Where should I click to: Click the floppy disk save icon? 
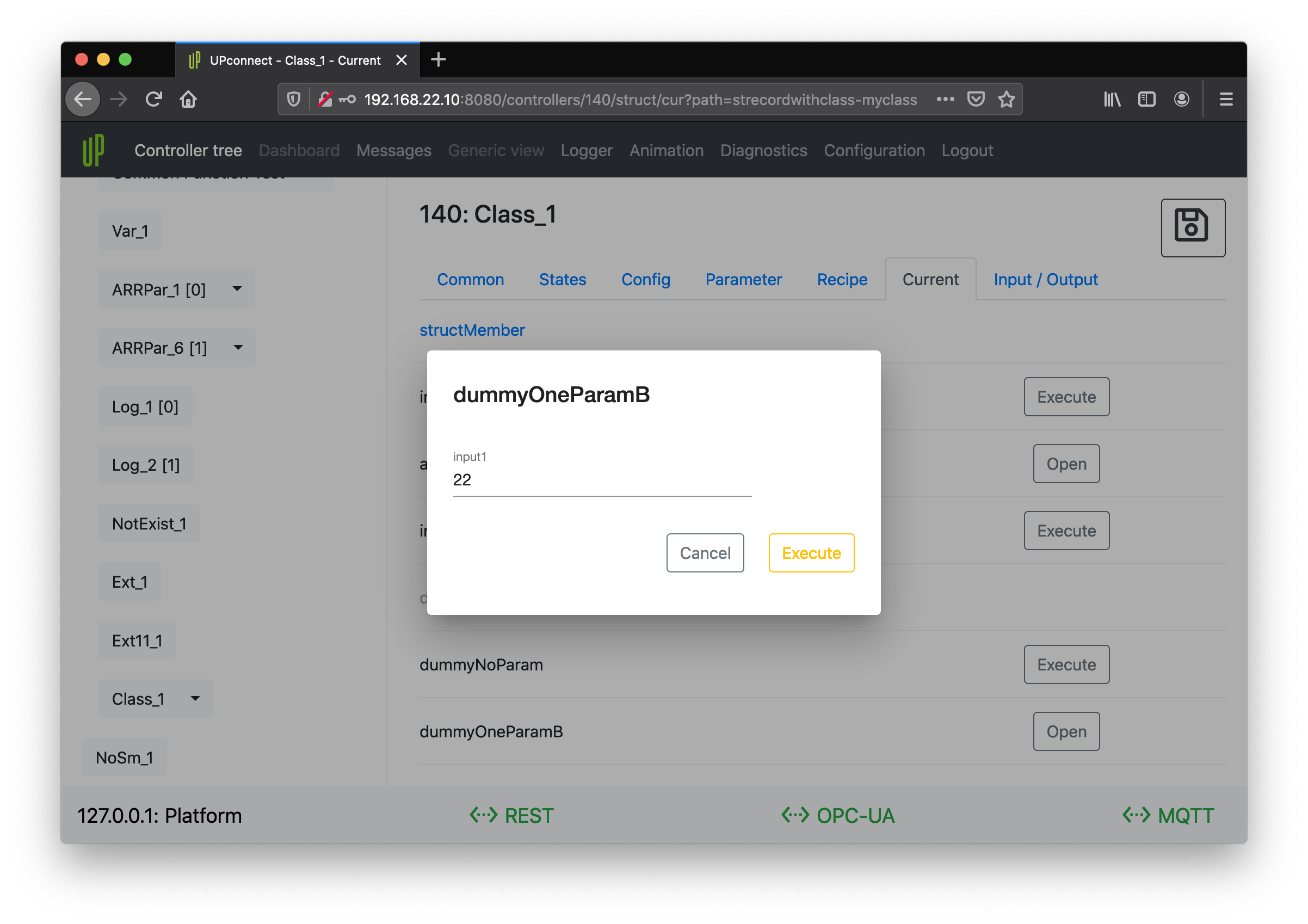pos(1192,227)
